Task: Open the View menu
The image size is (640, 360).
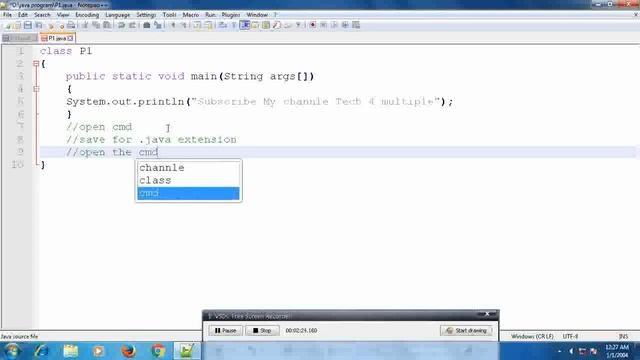Action: tap(63, 15)
